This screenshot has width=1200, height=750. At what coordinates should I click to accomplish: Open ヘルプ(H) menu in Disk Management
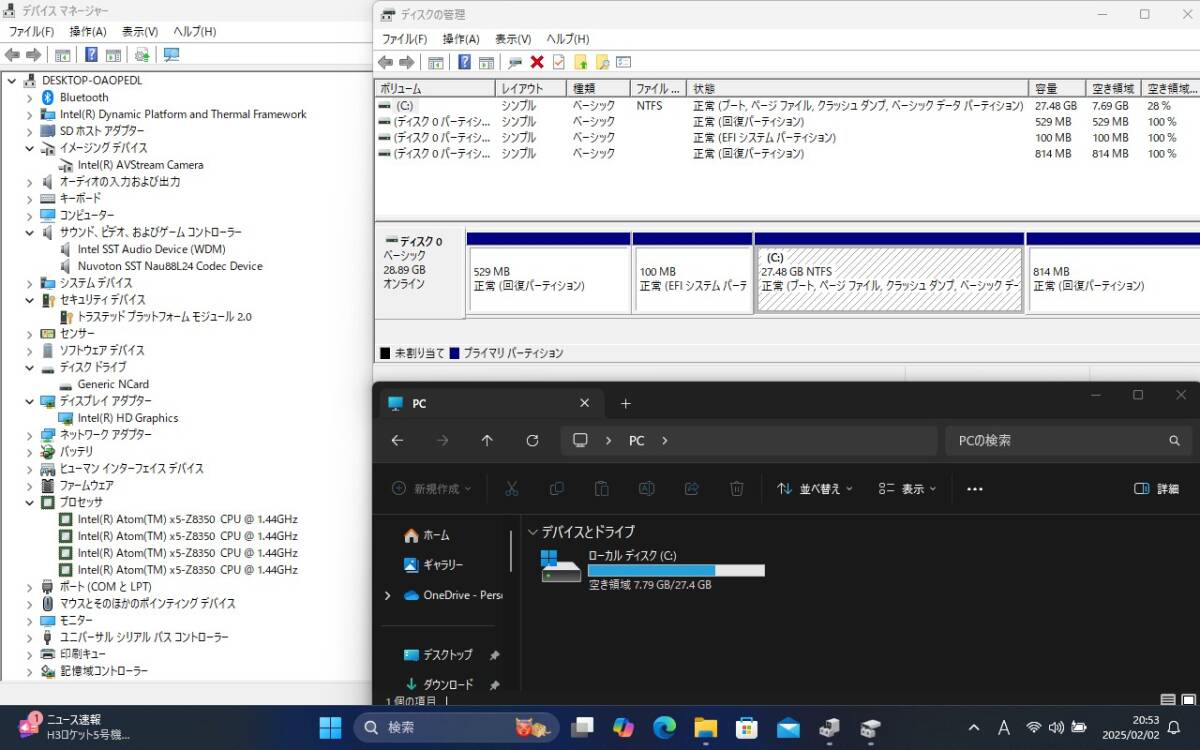click(567, 39)
